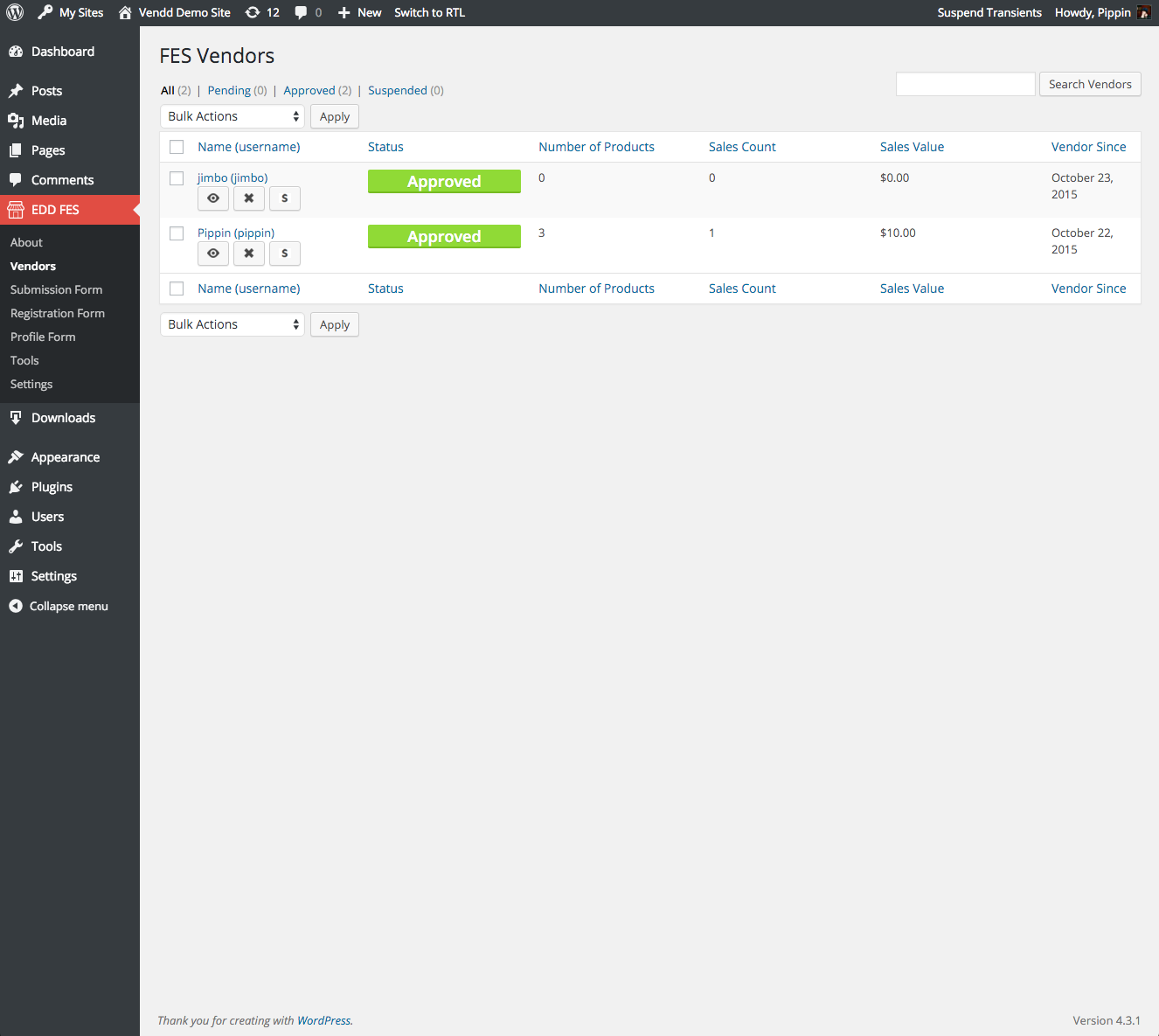Viewport: 1159px width, 1036px height.
Task: Click the X icon under Pippin vendor
Action: [x=249, y=254]
